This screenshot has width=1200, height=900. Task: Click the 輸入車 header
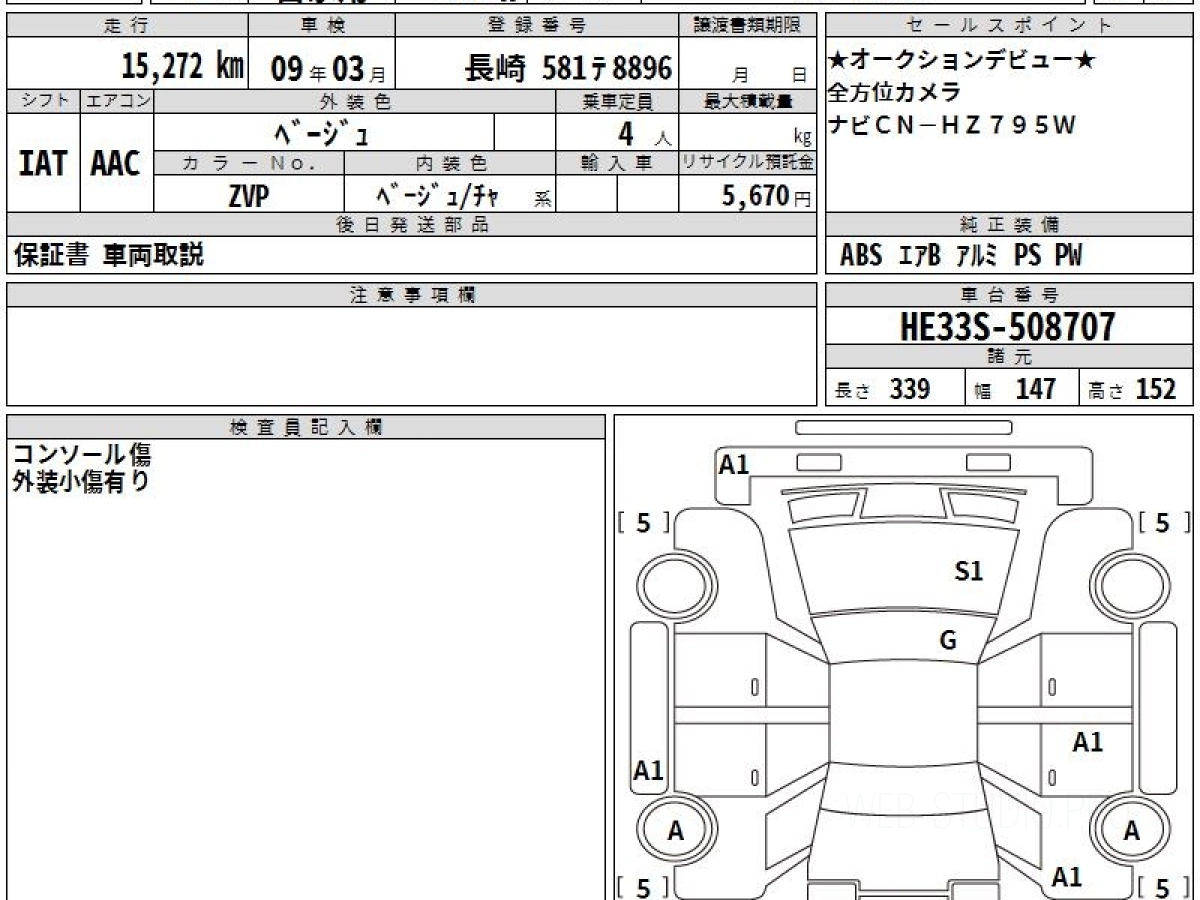tap(617, 163)
